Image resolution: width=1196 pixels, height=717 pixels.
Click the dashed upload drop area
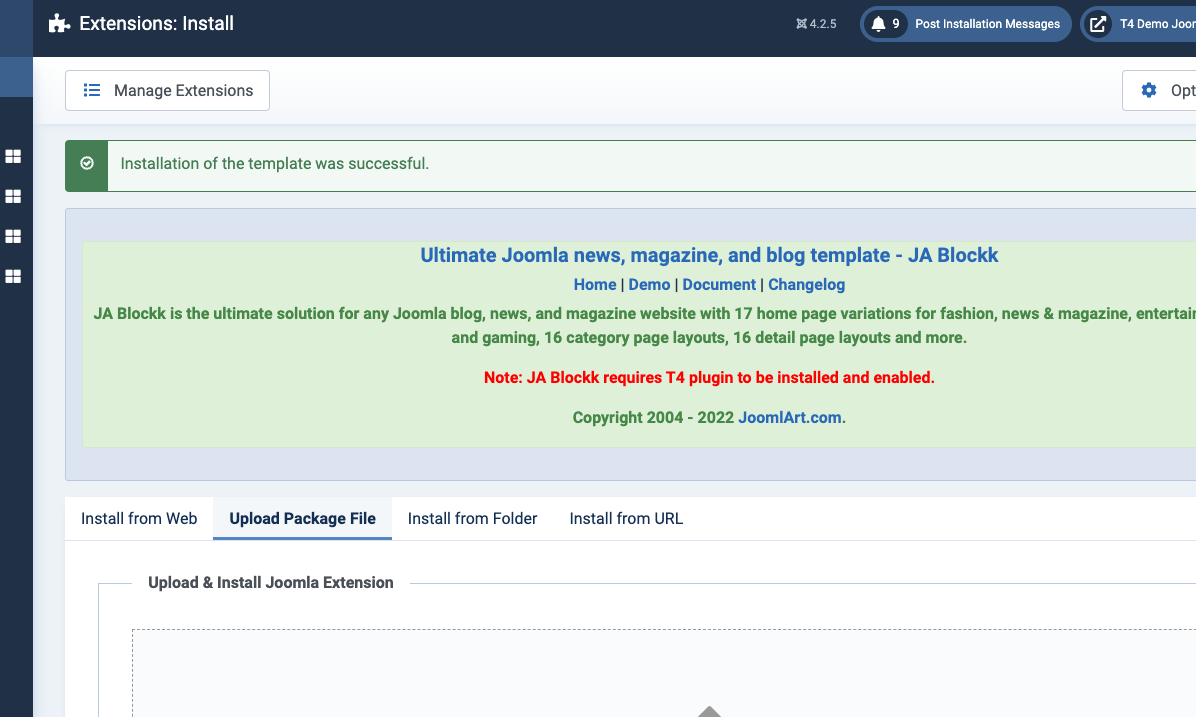(x=660, y=670)
